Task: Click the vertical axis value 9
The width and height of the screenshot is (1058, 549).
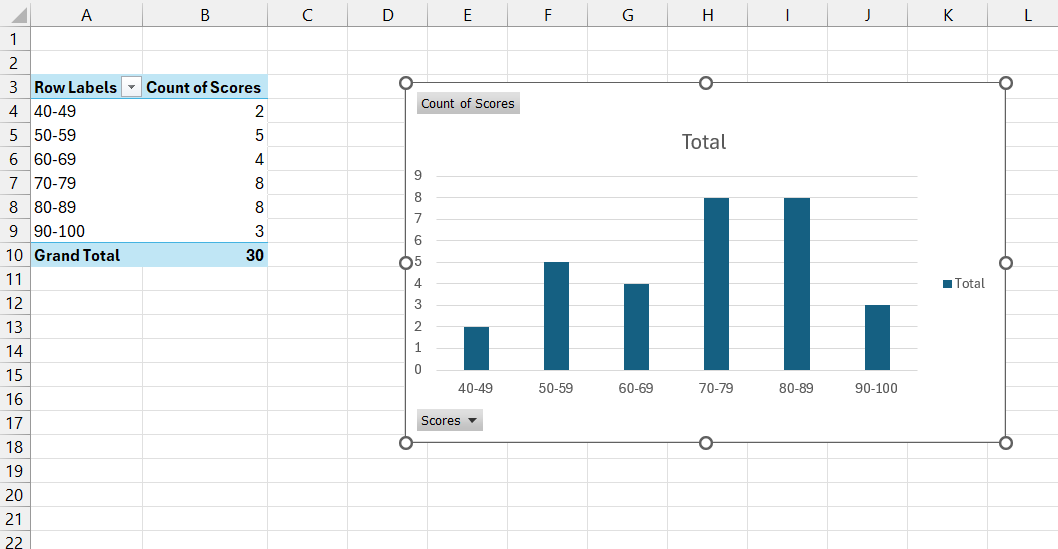Action: pyautogui.click(x=418, y=176)
